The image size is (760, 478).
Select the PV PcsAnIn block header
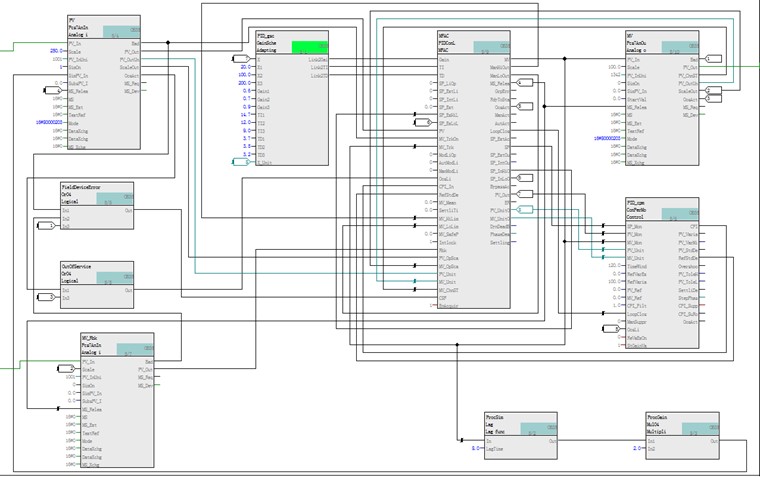tap(85, 25)
